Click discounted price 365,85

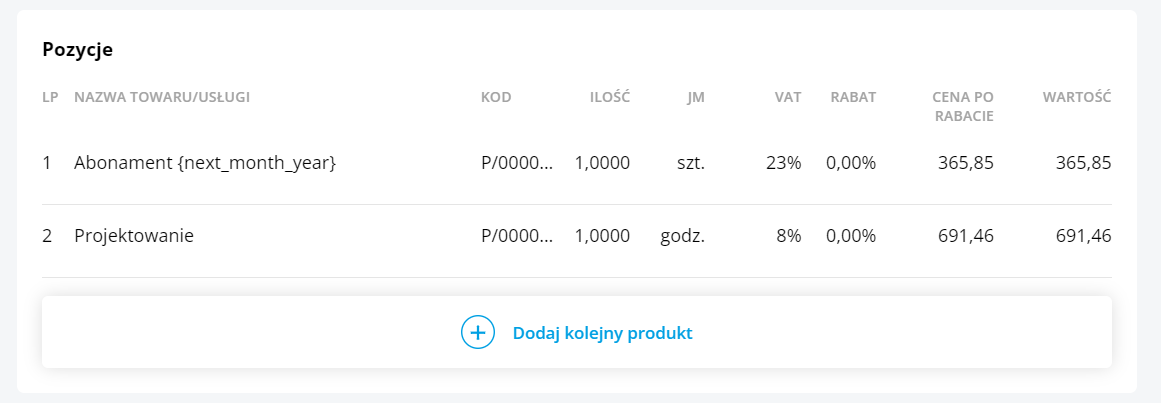click(967, 163)
